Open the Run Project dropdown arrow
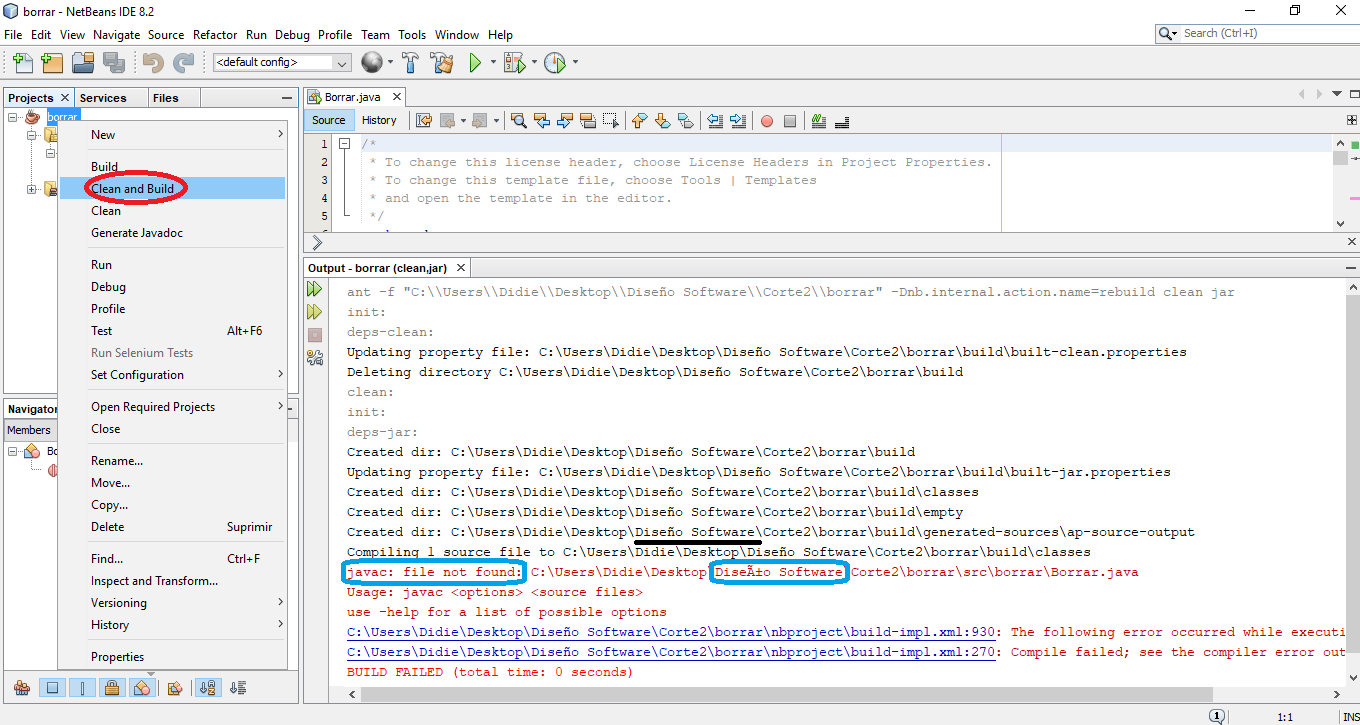The width and height of the screenshot is (1360, 725). click(x=493, y=63)
